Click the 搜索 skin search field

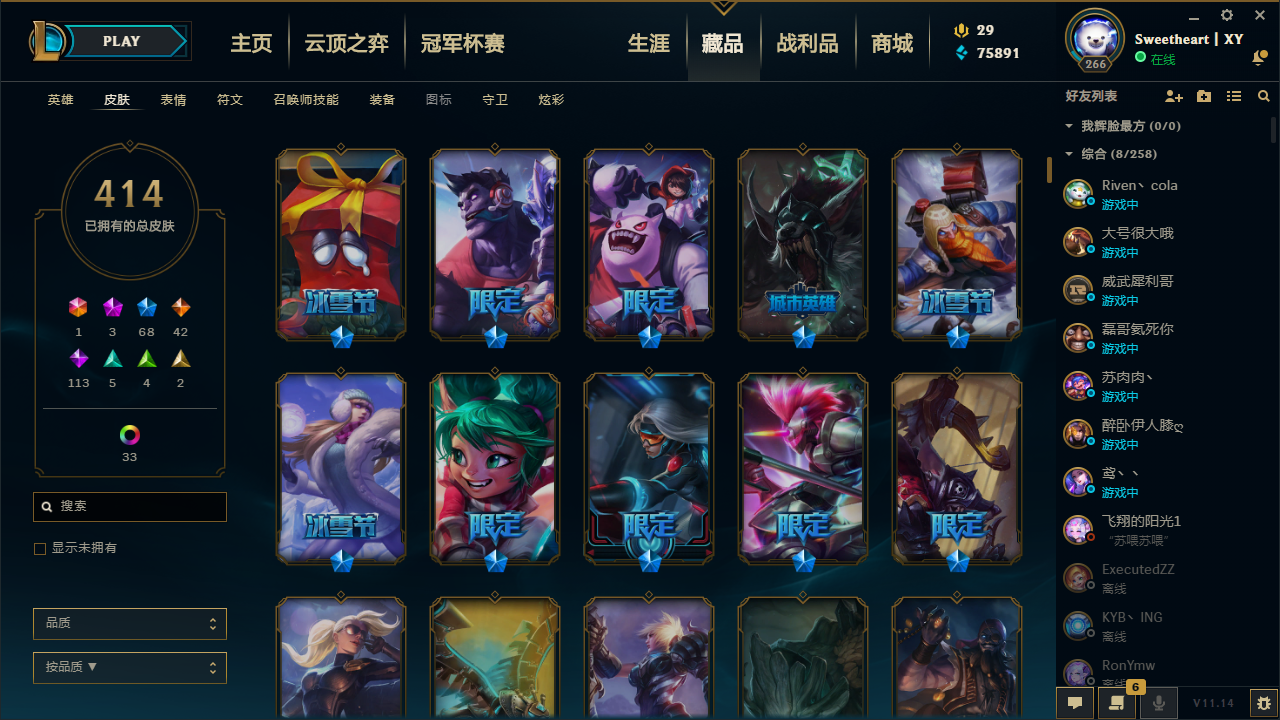130,507
